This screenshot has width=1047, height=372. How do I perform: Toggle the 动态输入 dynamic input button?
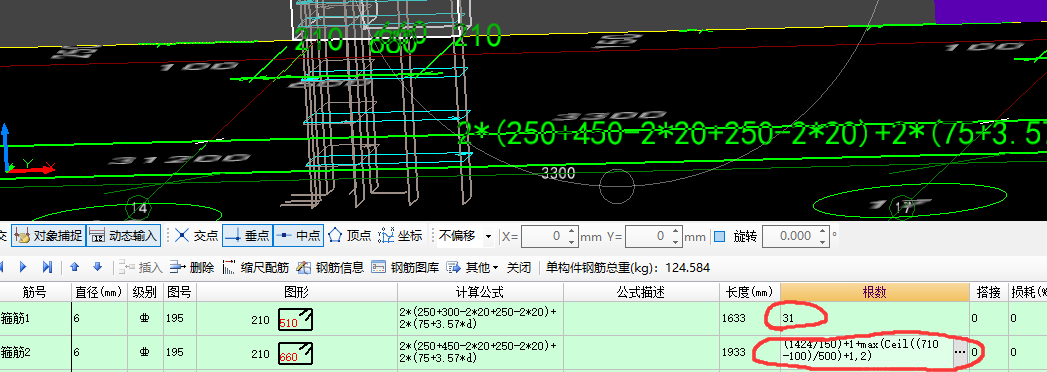point(124,236)
